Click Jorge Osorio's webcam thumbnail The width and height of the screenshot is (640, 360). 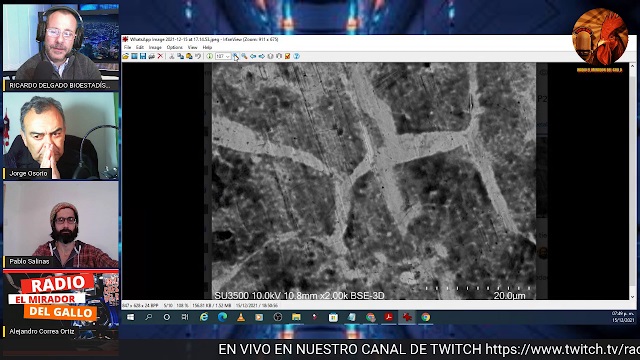tap(61, 136)
